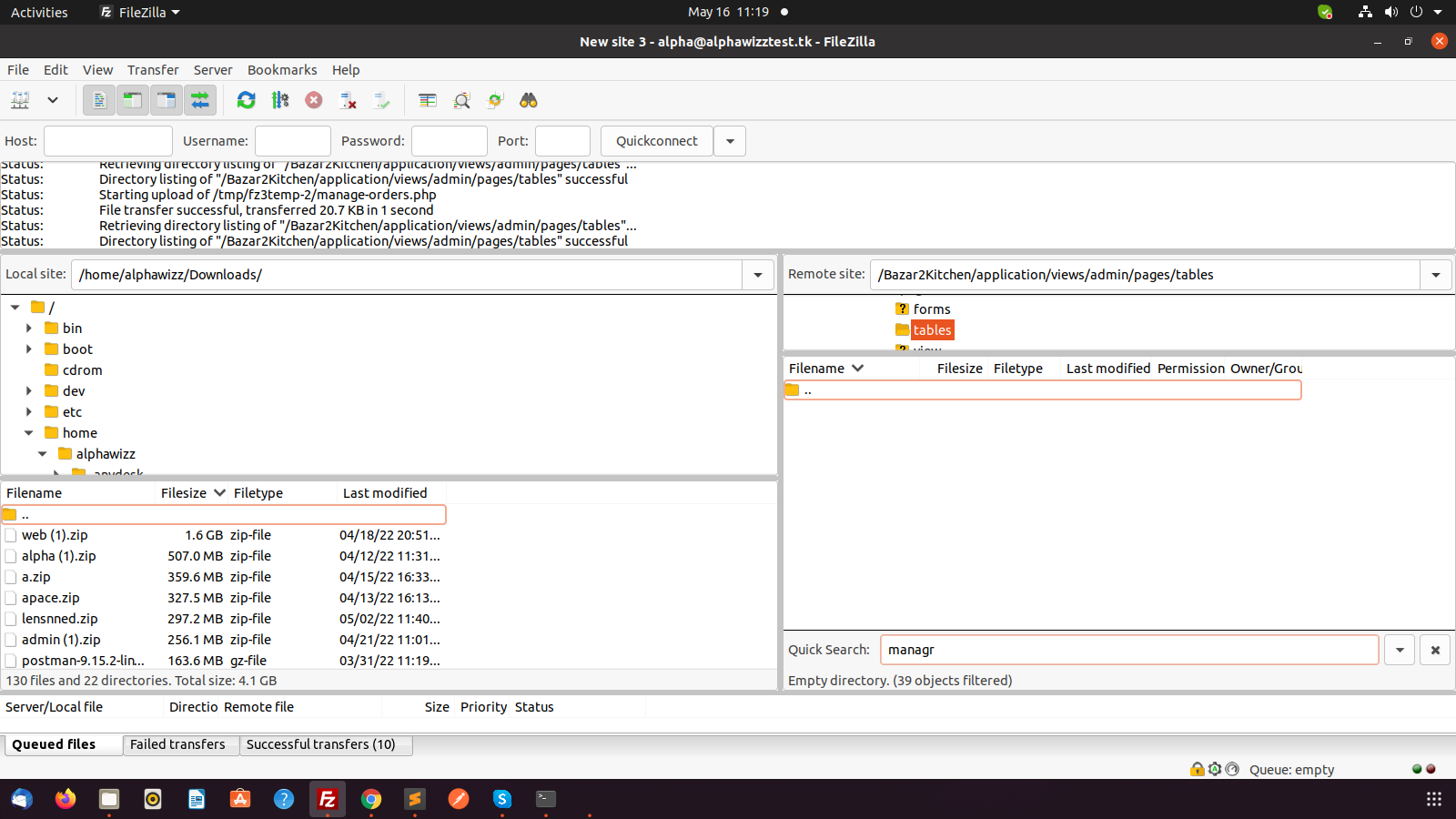Focus the Port input field
The image size is (1456, 819).
tap(562, 141)
